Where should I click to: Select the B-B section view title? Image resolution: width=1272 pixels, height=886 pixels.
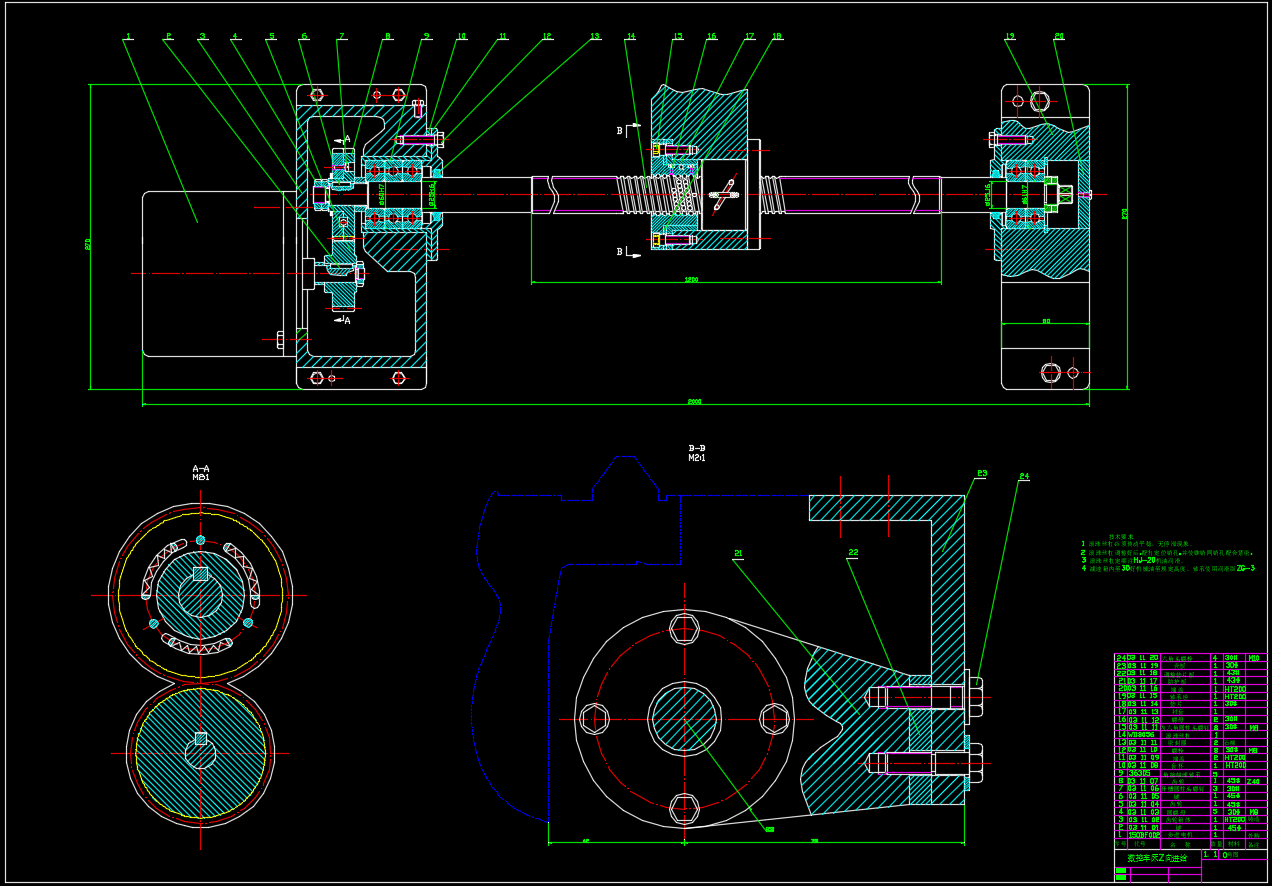pyautogui.click(x=697, y=448)
